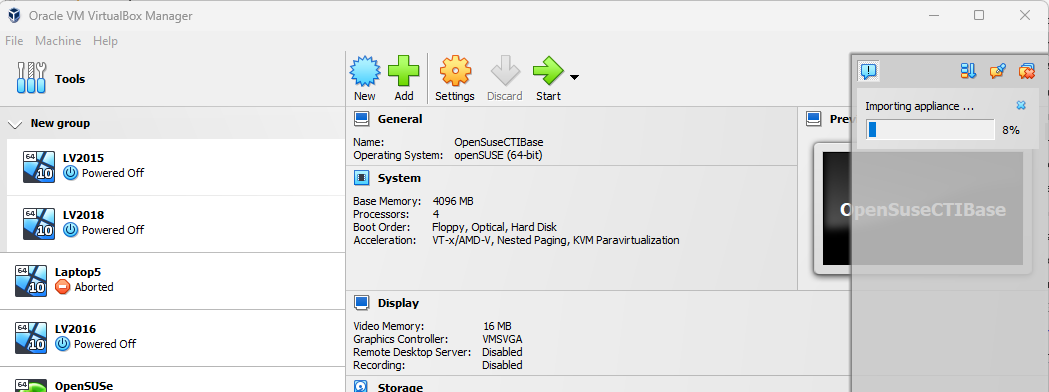This screenshot has width=1049, height=392.
Task: Click the General section header
Action: [400, 119]
